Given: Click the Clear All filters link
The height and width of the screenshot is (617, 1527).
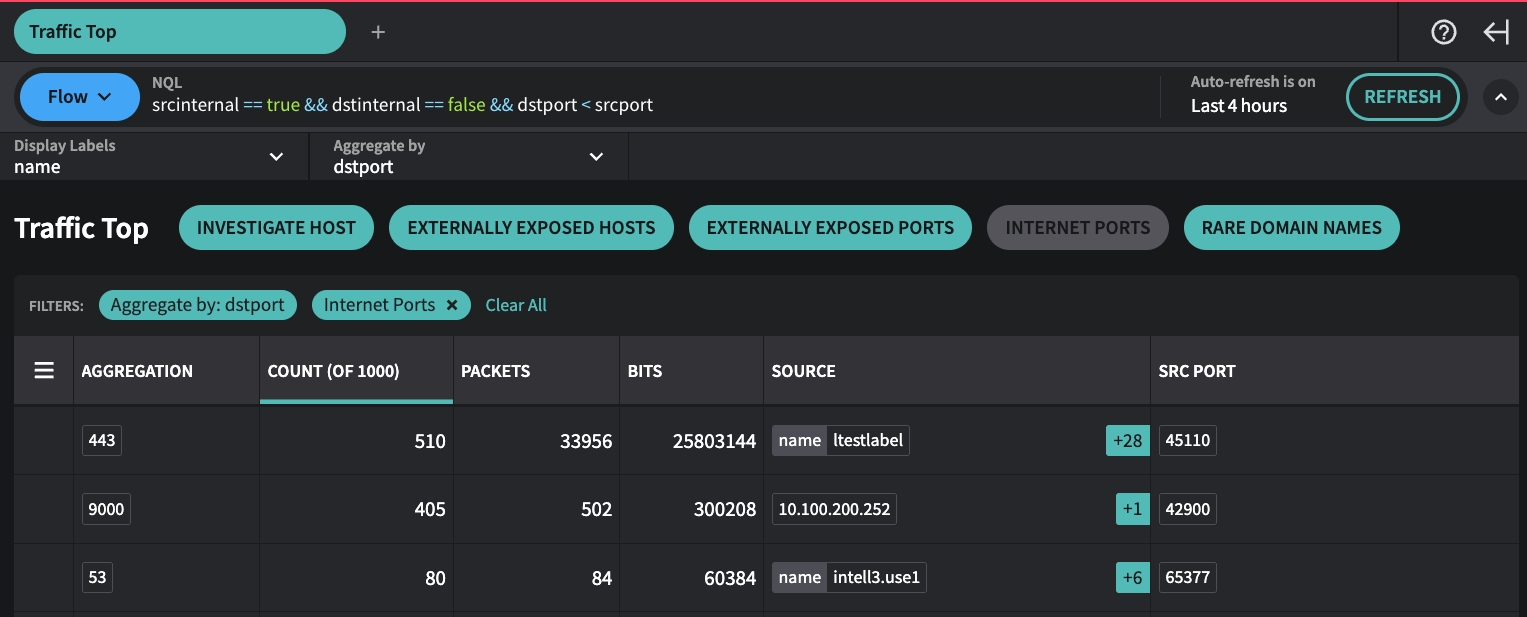Looking at the screenshot, I should click(516, 304).
